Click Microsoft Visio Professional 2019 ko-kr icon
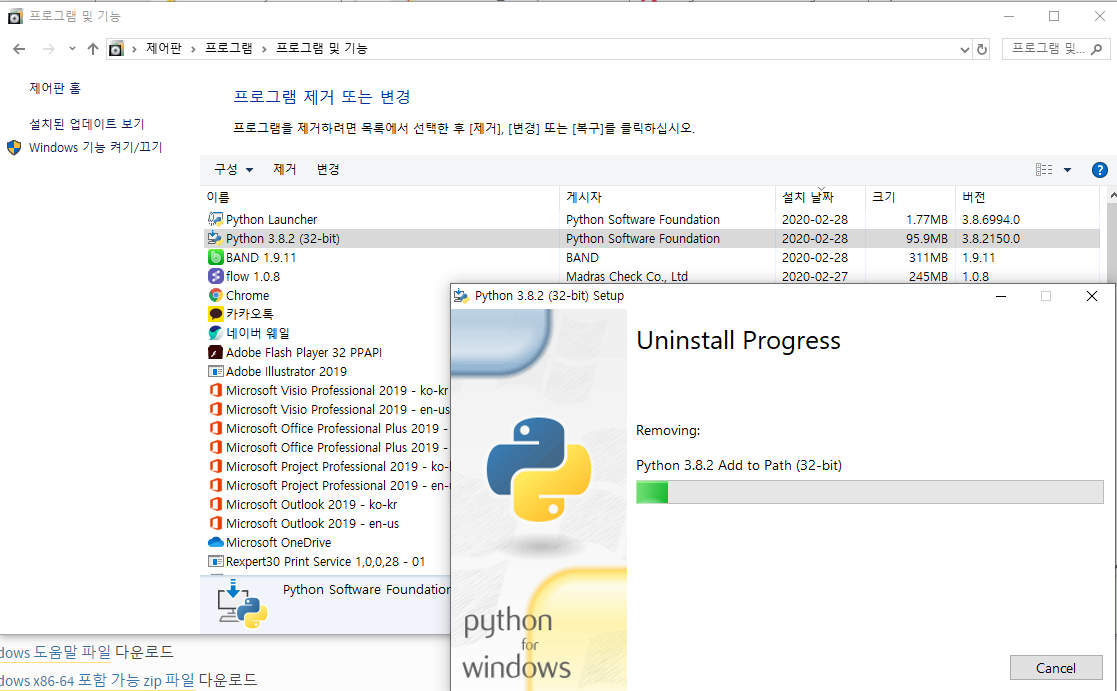 (x=215, y=390)
